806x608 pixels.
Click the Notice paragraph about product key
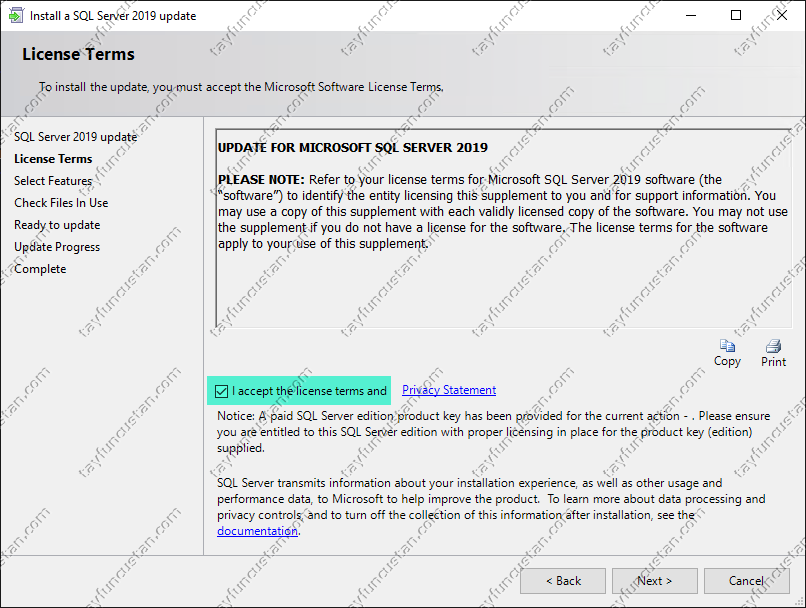493,432
